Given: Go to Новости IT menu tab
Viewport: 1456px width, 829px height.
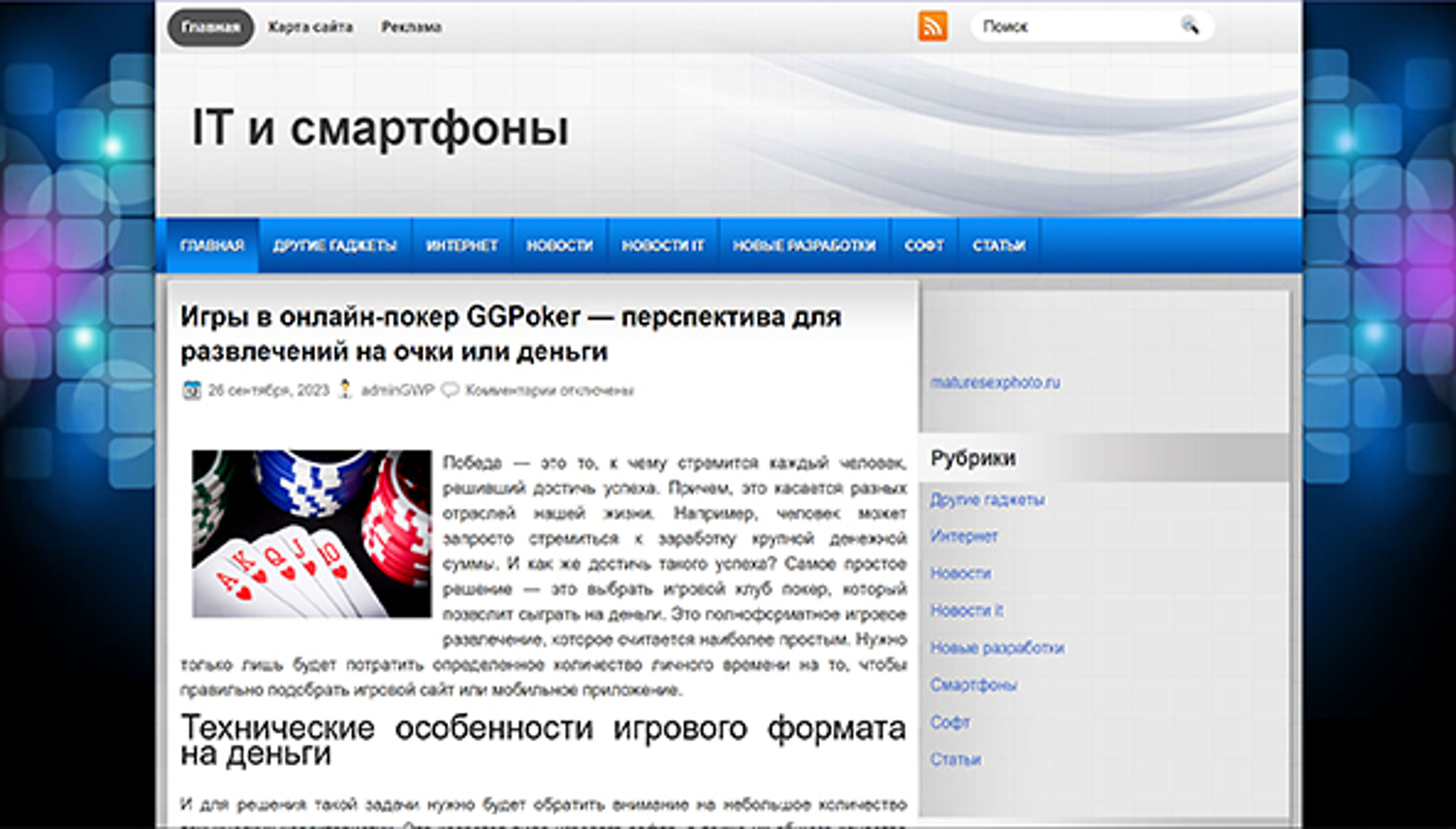Looking at the screenshot, I should pos(662,245).
